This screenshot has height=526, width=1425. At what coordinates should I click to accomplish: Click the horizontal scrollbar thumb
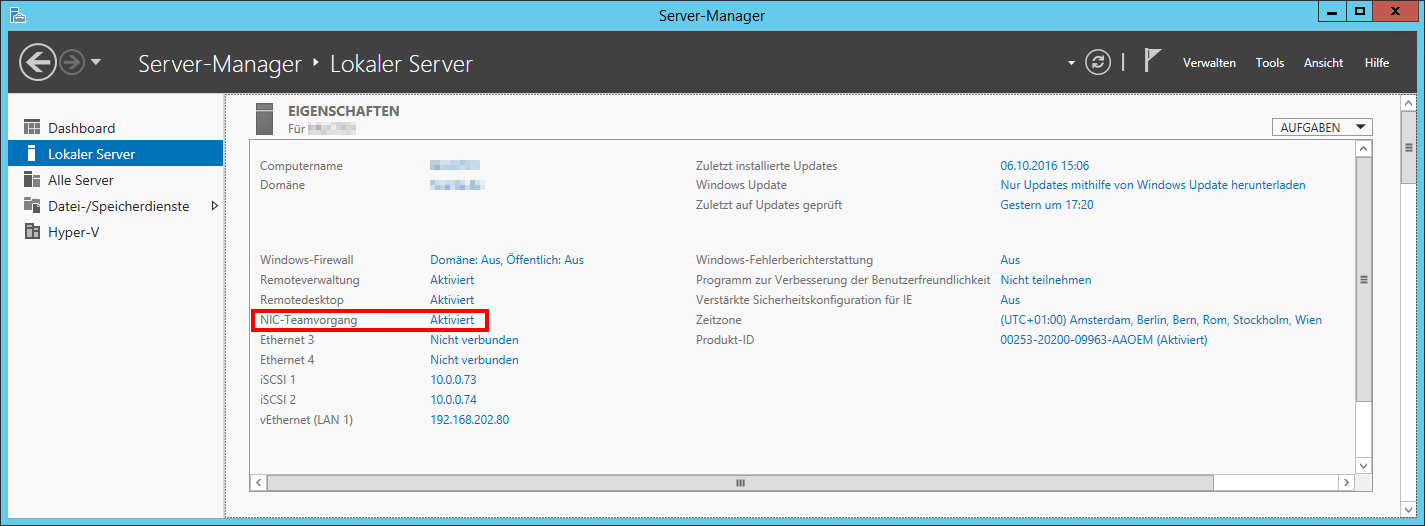coord(740,482)
